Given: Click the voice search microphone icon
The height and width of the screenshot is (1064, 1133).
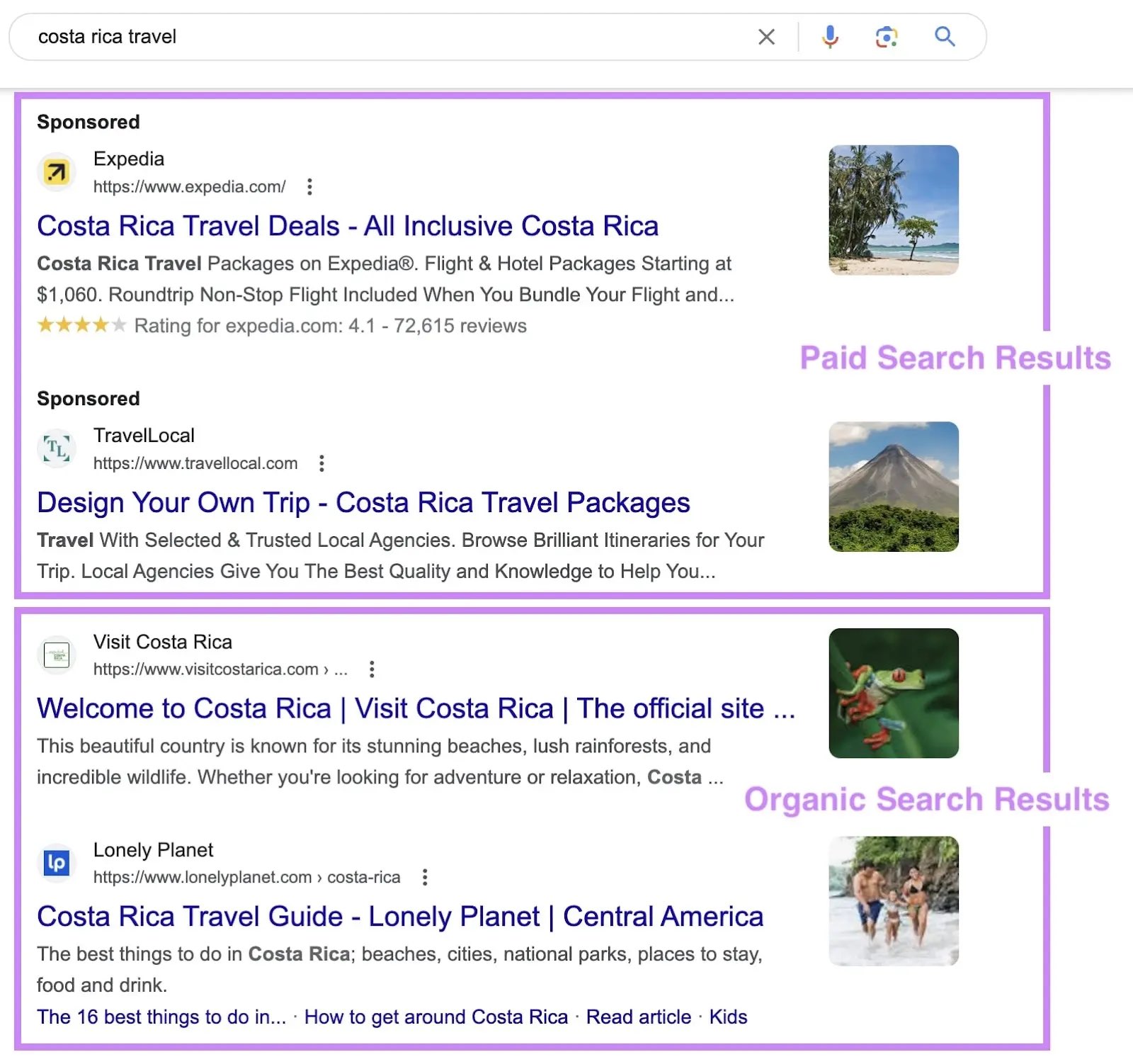Looking at the screenshot, I should (x=830, y=36).
